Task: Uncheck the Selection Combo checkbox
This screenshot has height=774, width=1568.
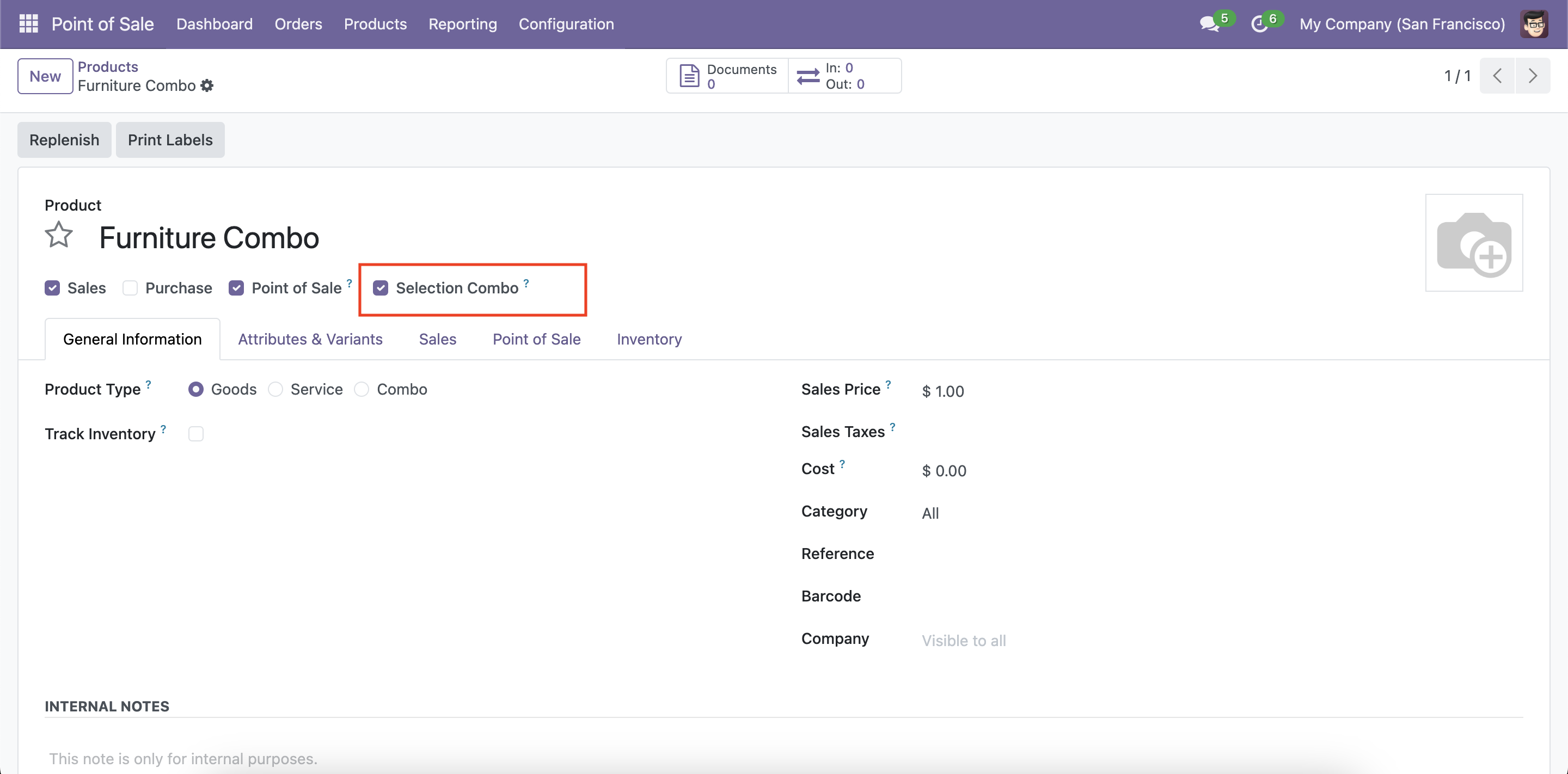Action: point(381,288)
